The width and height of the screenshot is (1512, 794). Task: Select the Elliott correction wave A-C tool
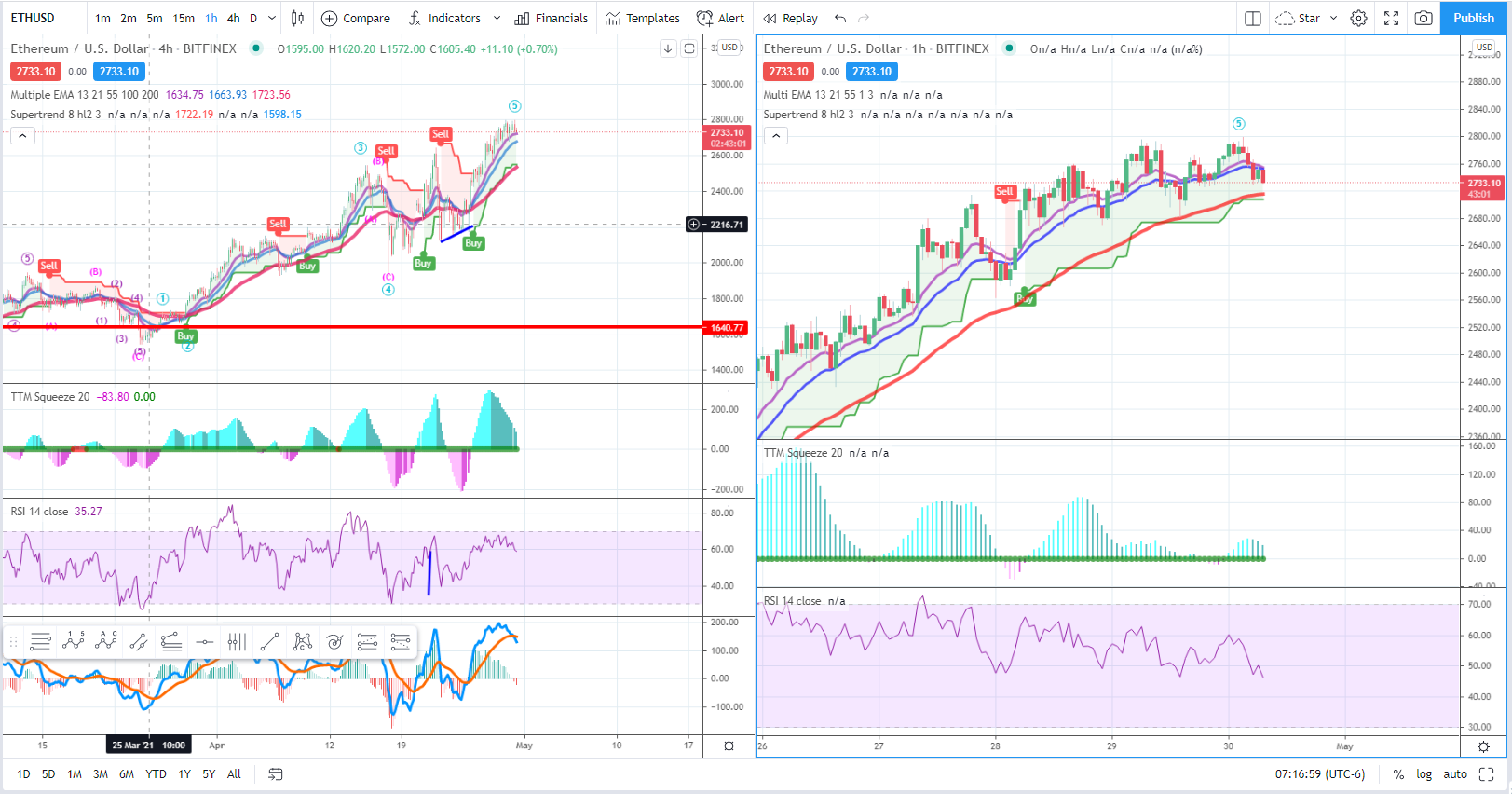(106, 641)
